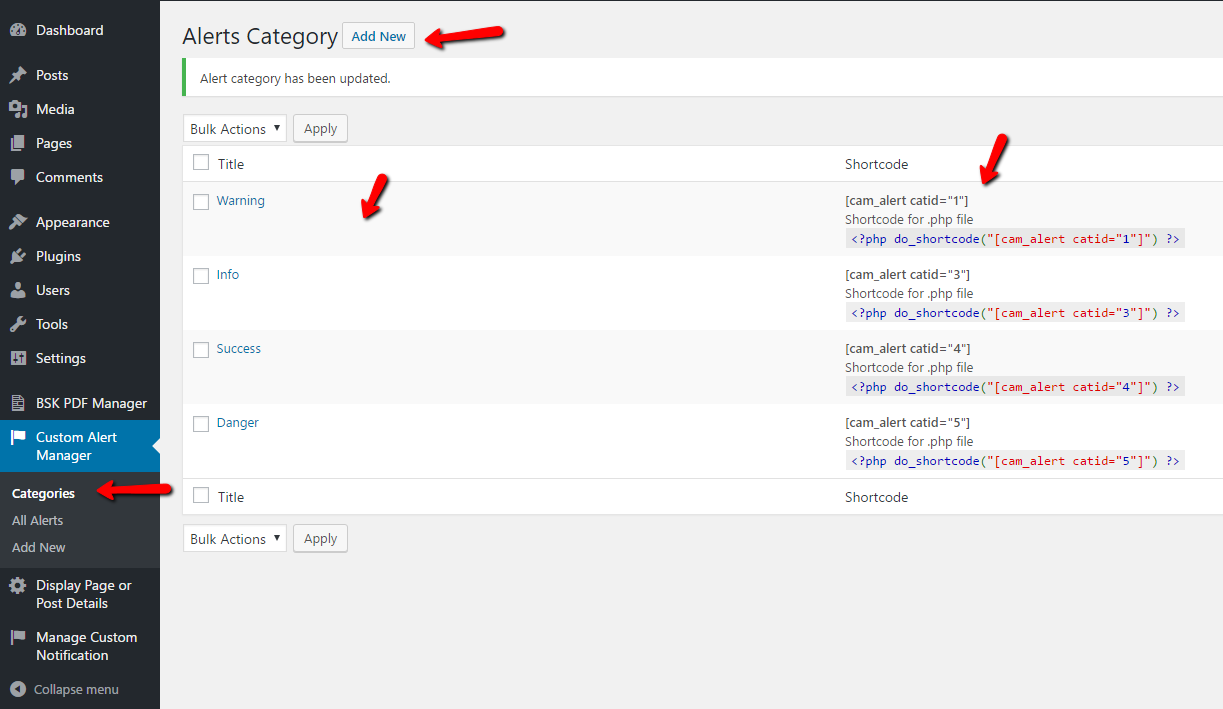1223x709 pixels.
Task: Click Add New button beside Alerts Category
Action: [378, 36]
